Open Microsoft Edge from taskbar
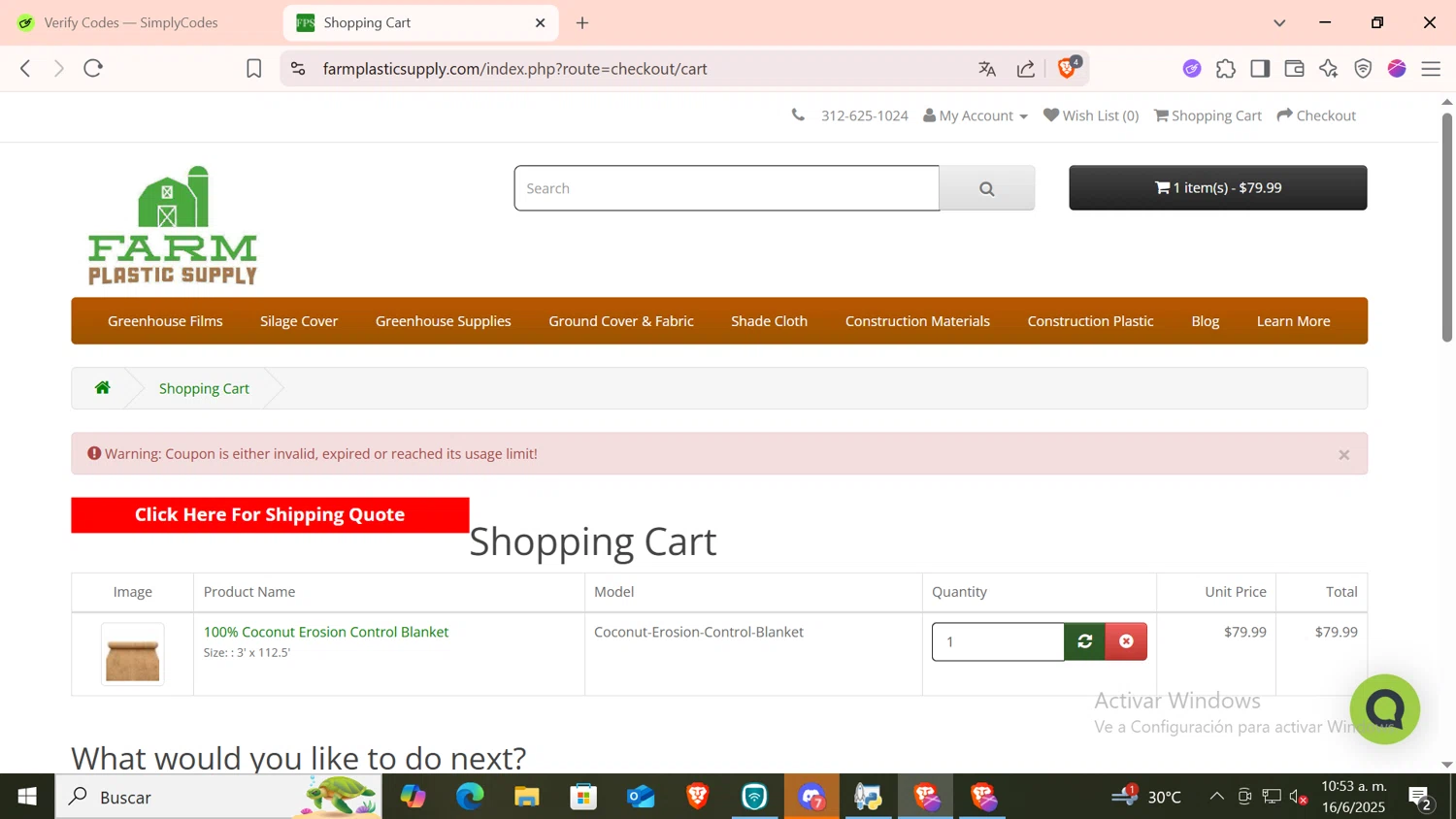The height and width of the screenshot is (819, 1456). tap(470, 797)
